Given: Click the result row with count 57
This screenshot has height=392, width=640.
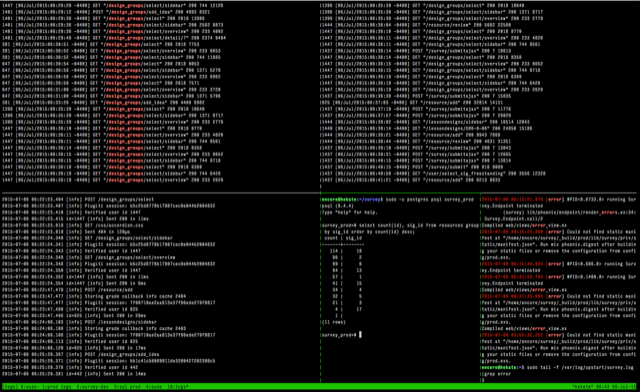Looking at the screenshot, I should [346, 277].
